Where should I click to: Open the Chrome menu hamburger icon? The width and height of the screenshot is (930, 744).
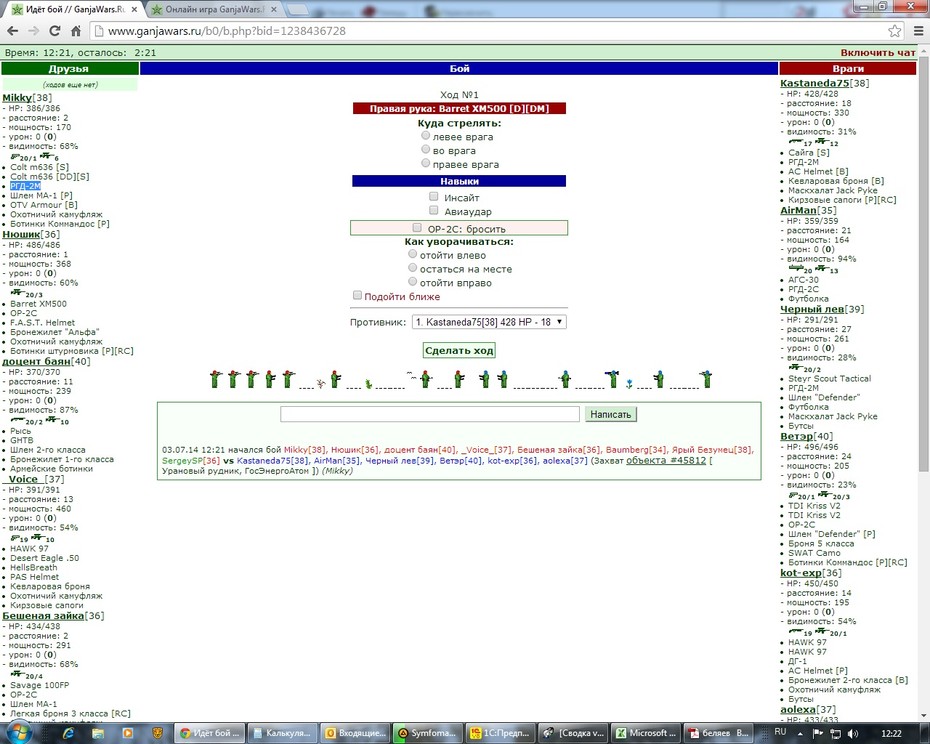[x=918, y=31]
